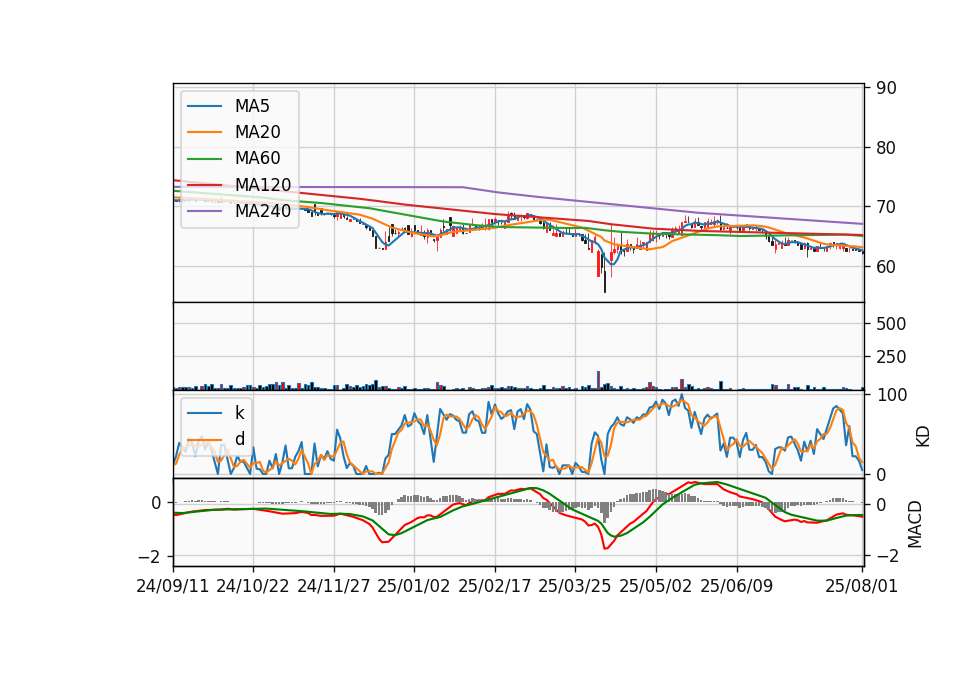Click the 25/05/02 date axis label

click(x=656, y=586)
